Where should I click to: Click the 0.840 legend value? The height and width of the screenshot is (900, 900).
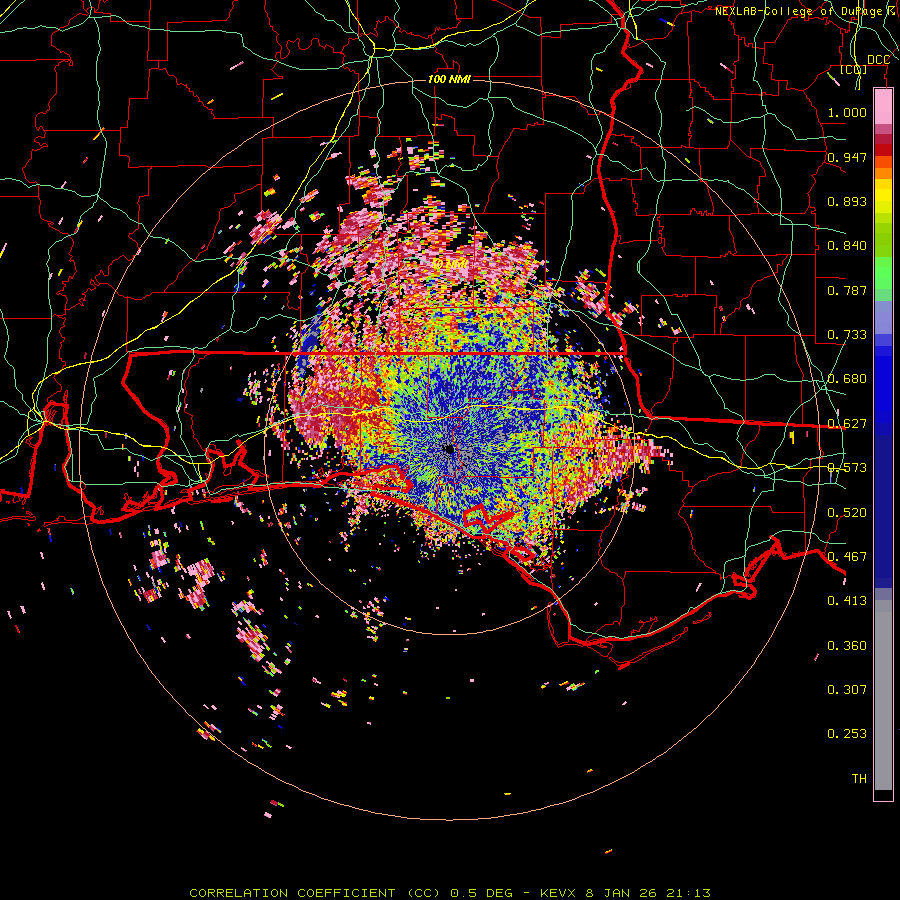(x=847, y=246)
